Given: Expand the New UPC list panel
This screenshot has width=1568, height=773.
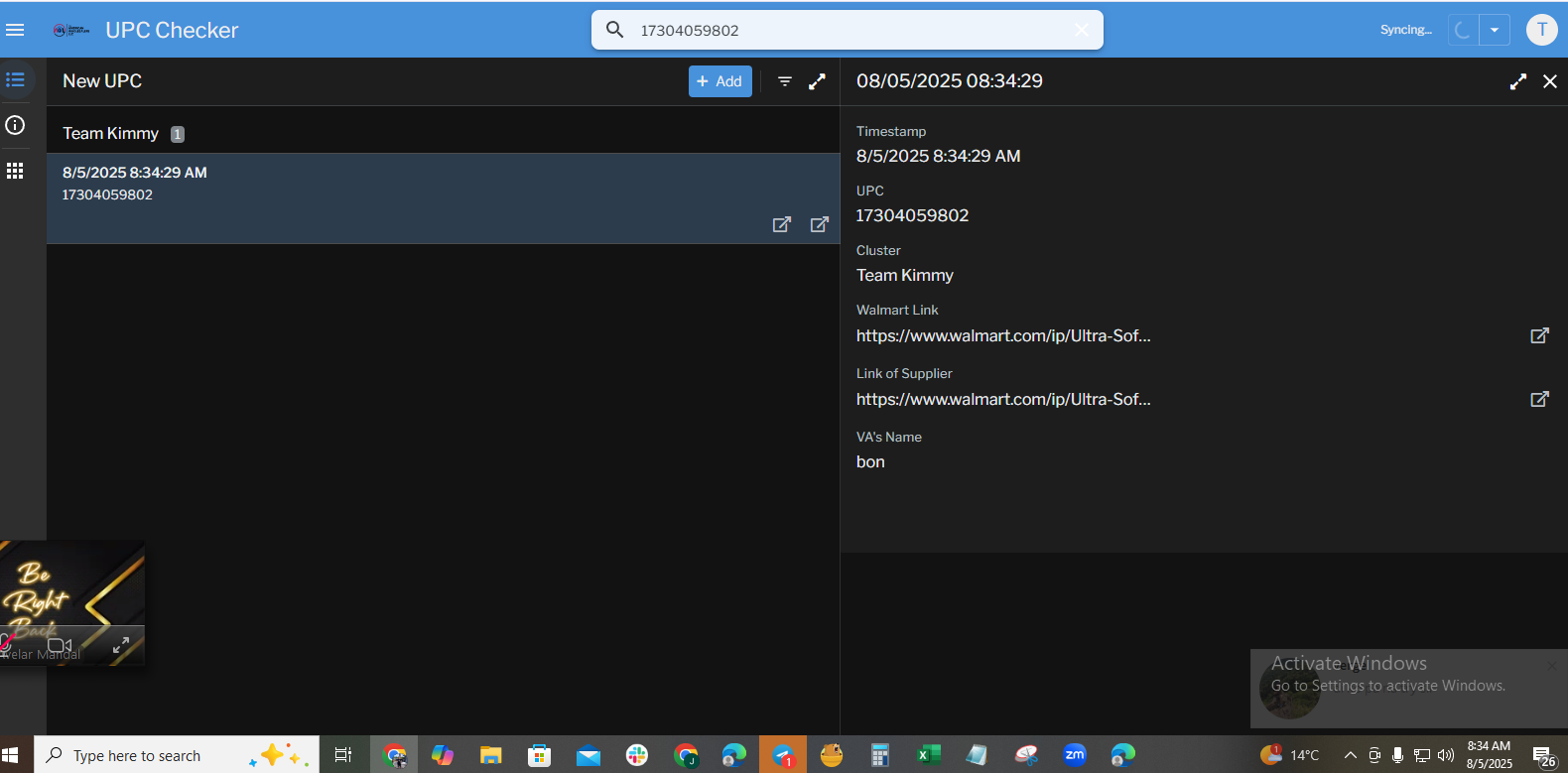Looking at the screenshot, I should pos(817,81).
